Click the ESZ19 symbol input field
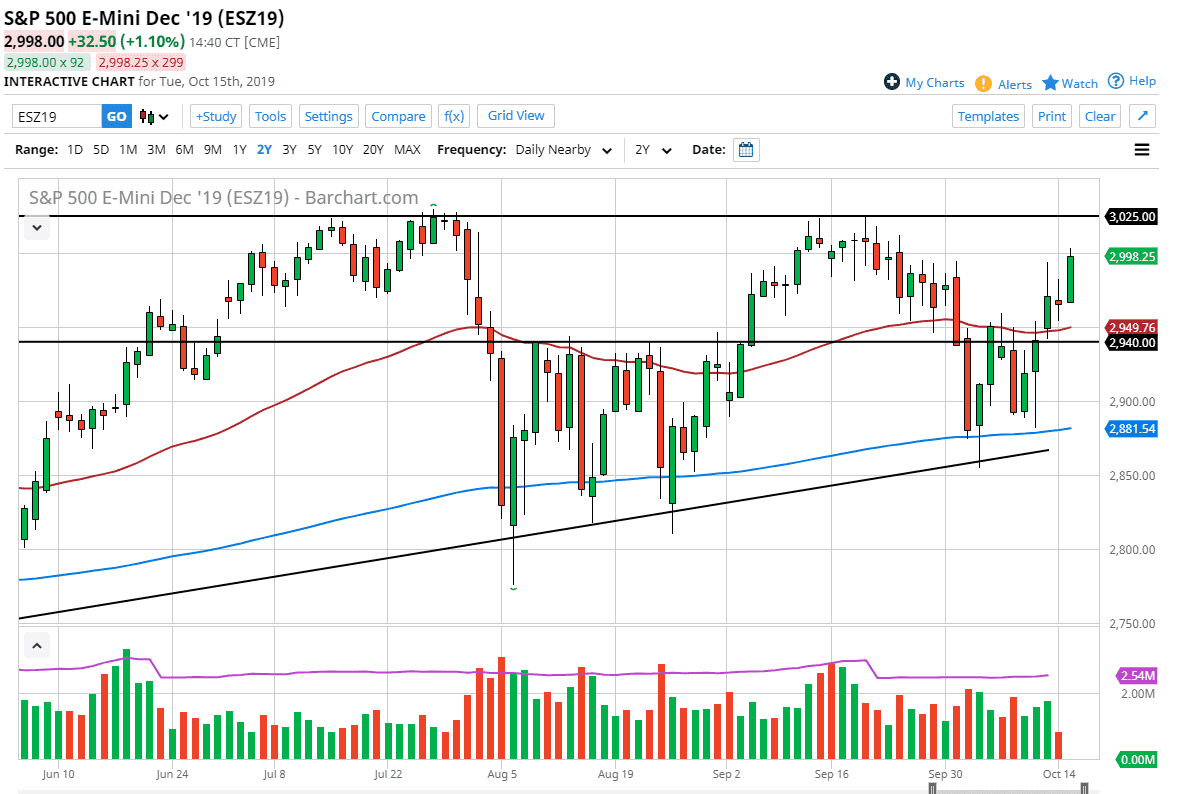 (55, 116)
